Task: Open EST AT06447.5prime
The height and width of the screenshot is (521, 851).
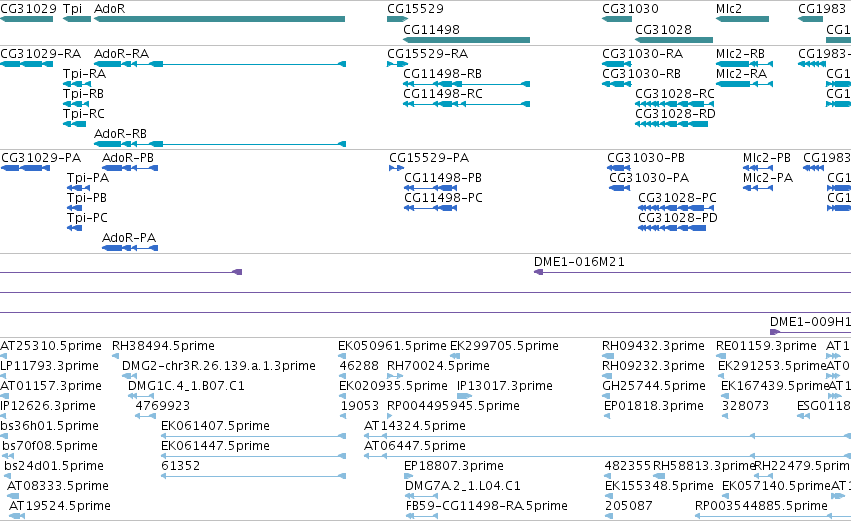Action: (607, 456)
